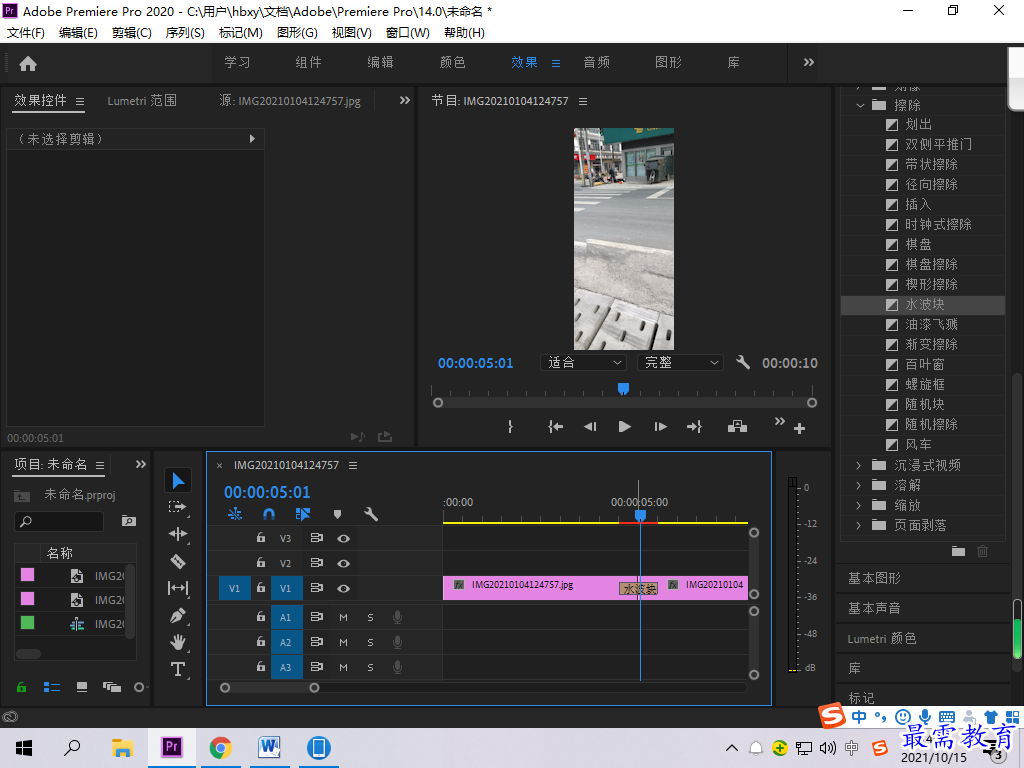Show more workspaces overflow chevron

click(808, 62)
